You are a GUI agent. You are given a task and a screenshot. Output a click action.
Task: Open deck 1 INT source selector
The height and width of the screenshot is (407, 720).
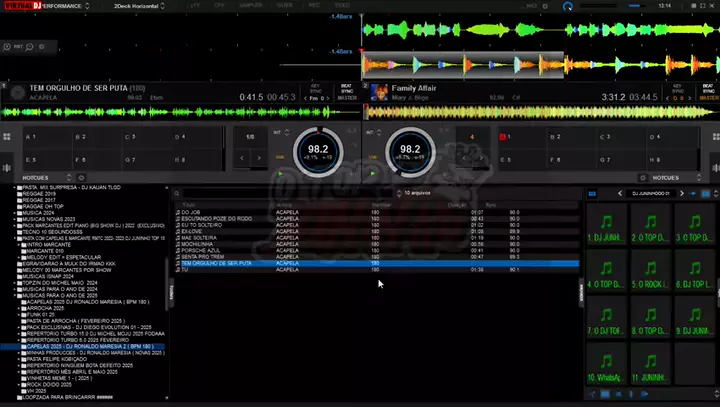coord(281,132)
